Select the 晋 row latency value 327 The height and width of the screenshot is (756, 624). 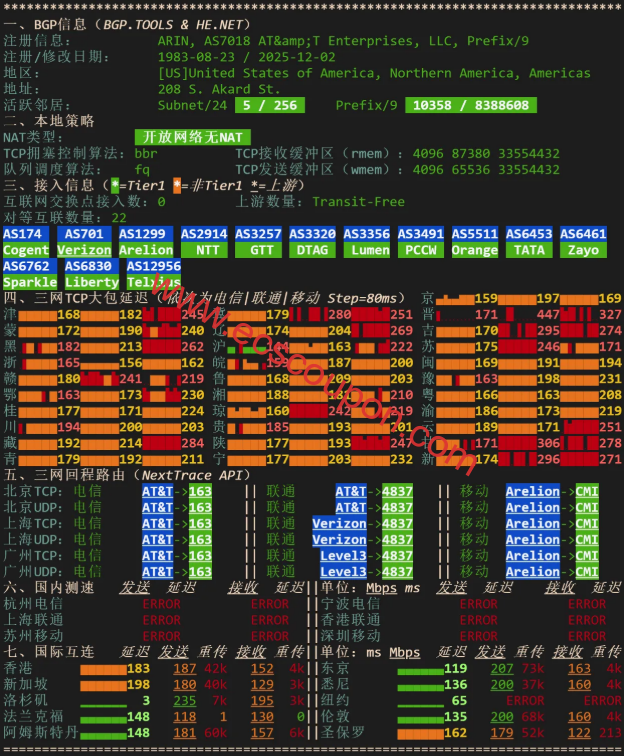pos(610,314)
